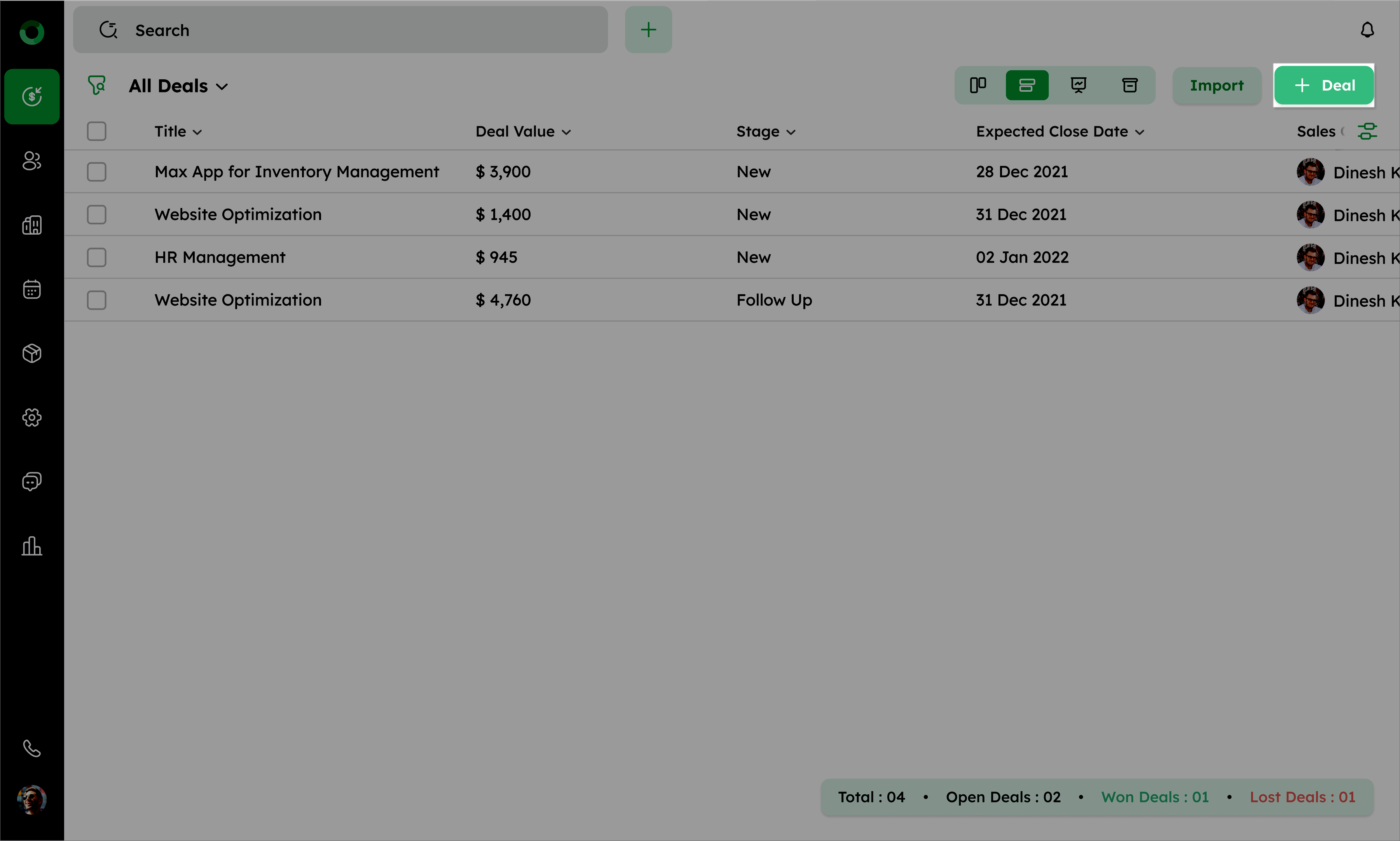Open the Calendar icon in sidebar
Image resolution: width=1400 pixels, height=841 pixels.
click(x=32, y=289)
